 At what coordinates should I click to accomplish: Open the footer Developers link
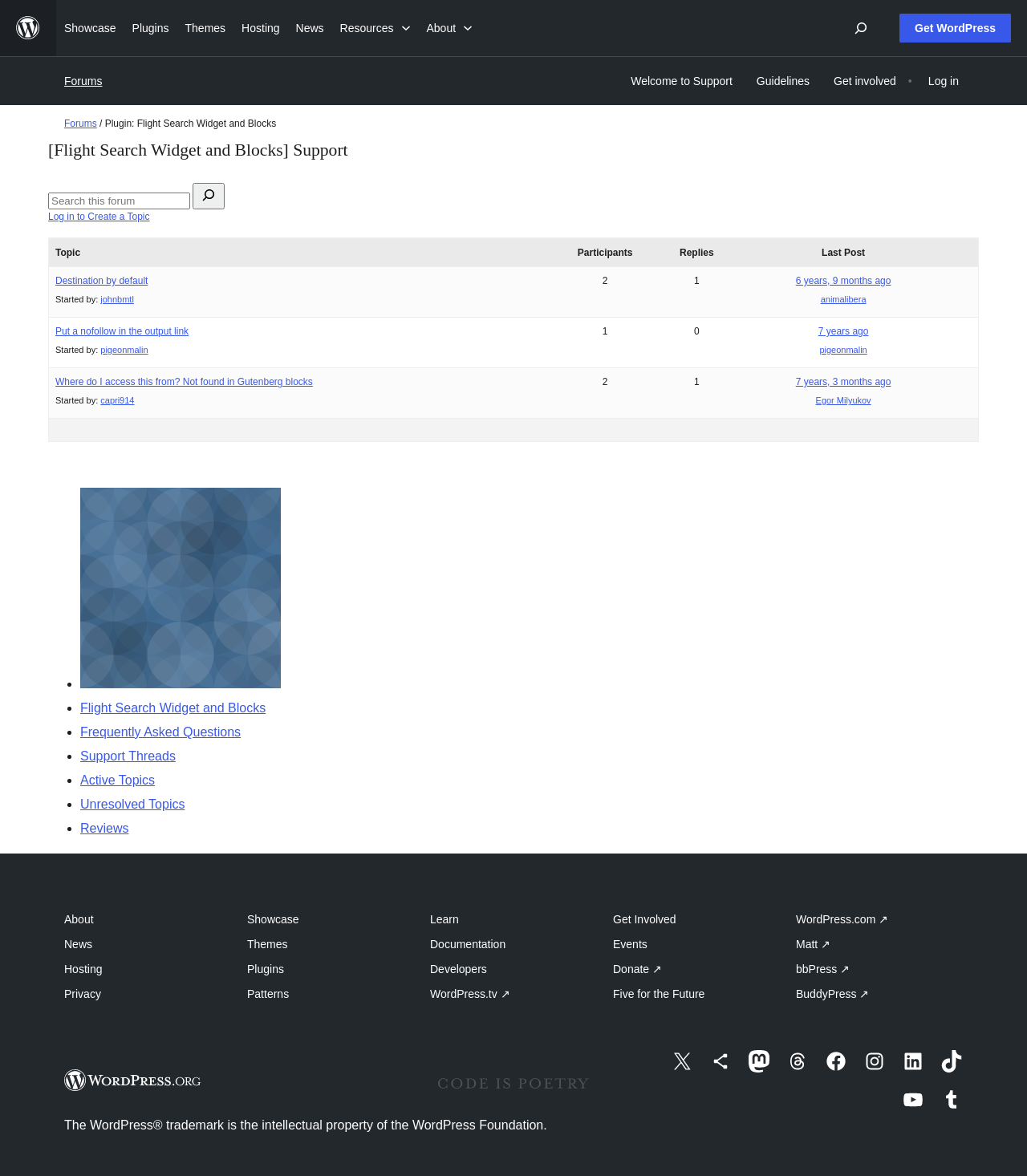click(x=458, y=969)
